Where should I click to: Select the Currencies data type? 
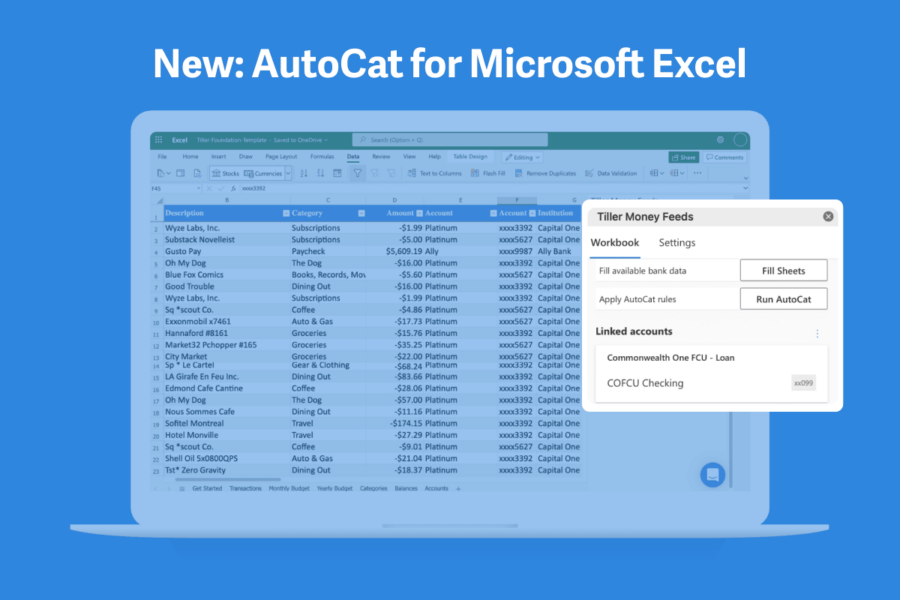tap(265, 171)
